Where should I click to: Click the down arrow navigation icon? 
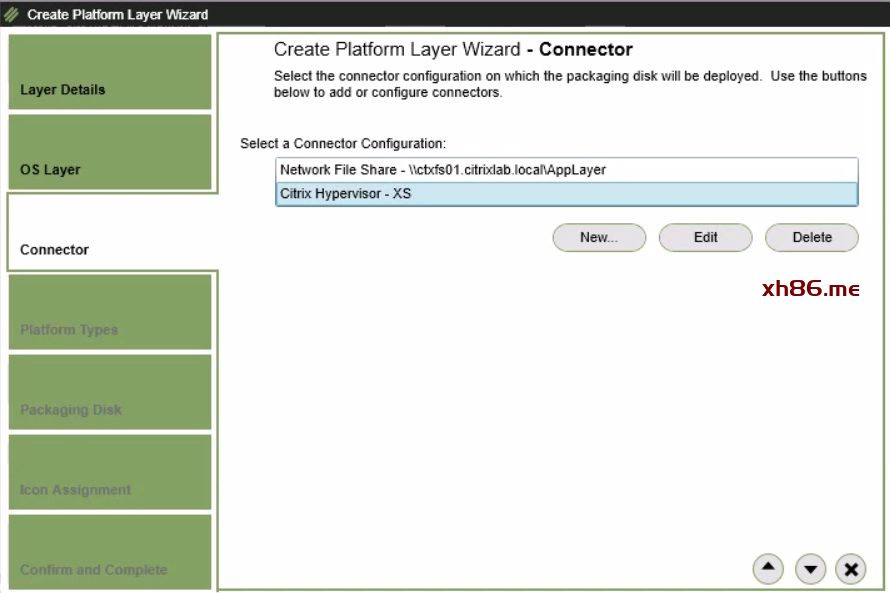tap(810, 569)
